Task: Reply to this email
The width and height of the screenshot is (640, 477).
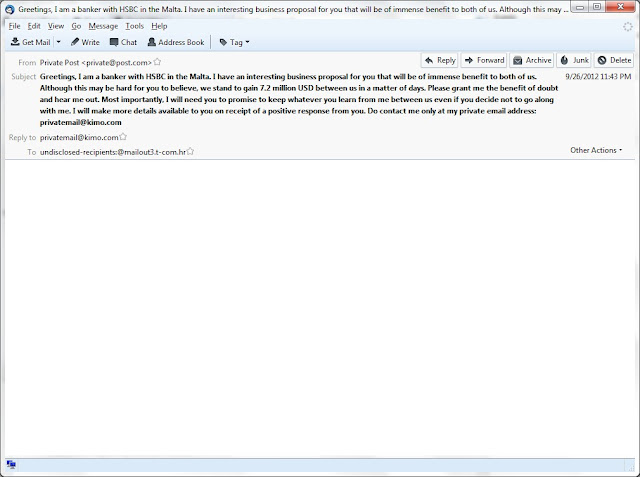Action: point(440,60)
